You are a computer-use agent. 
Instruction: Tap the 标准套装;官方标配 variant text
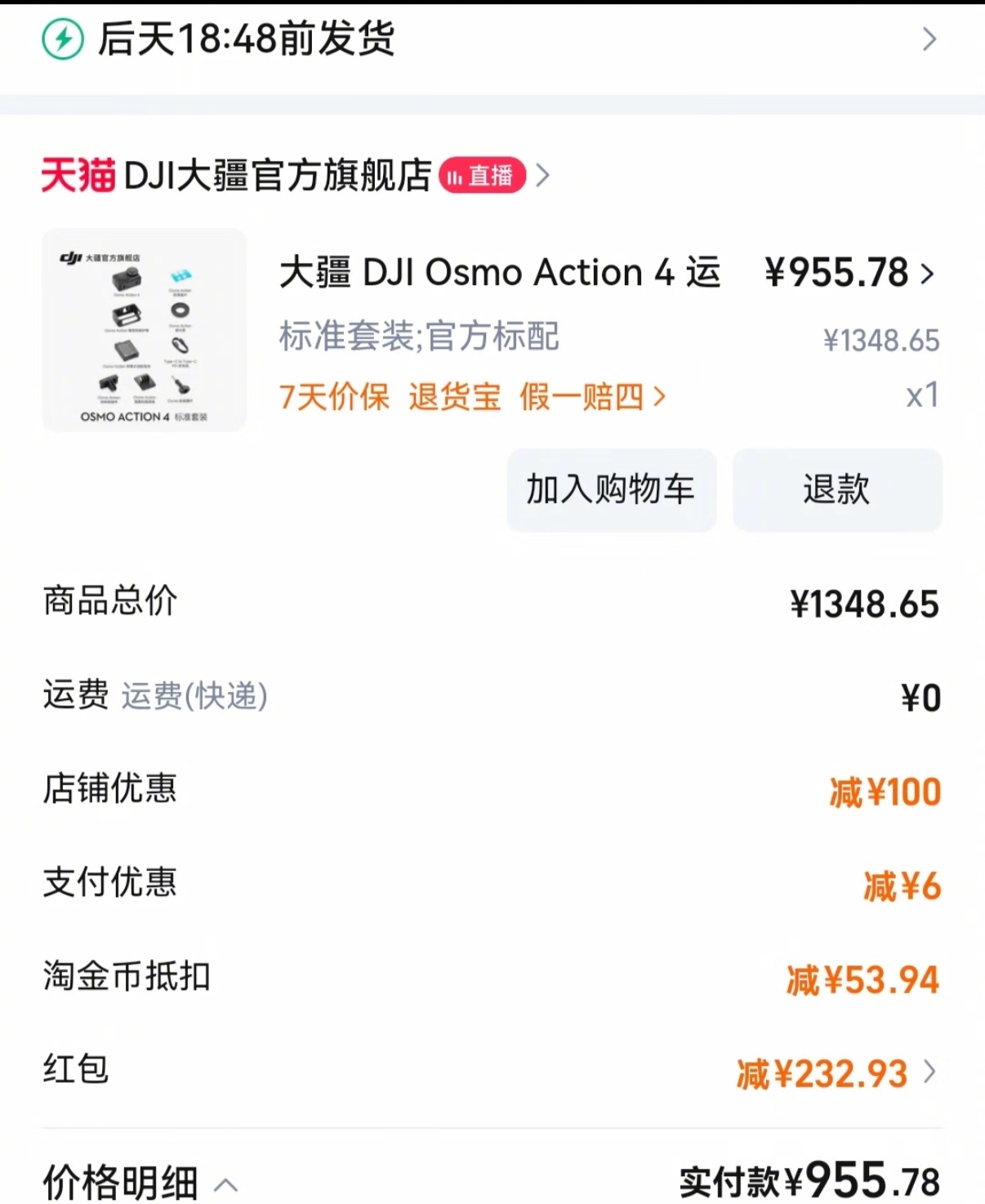point(419,337)
